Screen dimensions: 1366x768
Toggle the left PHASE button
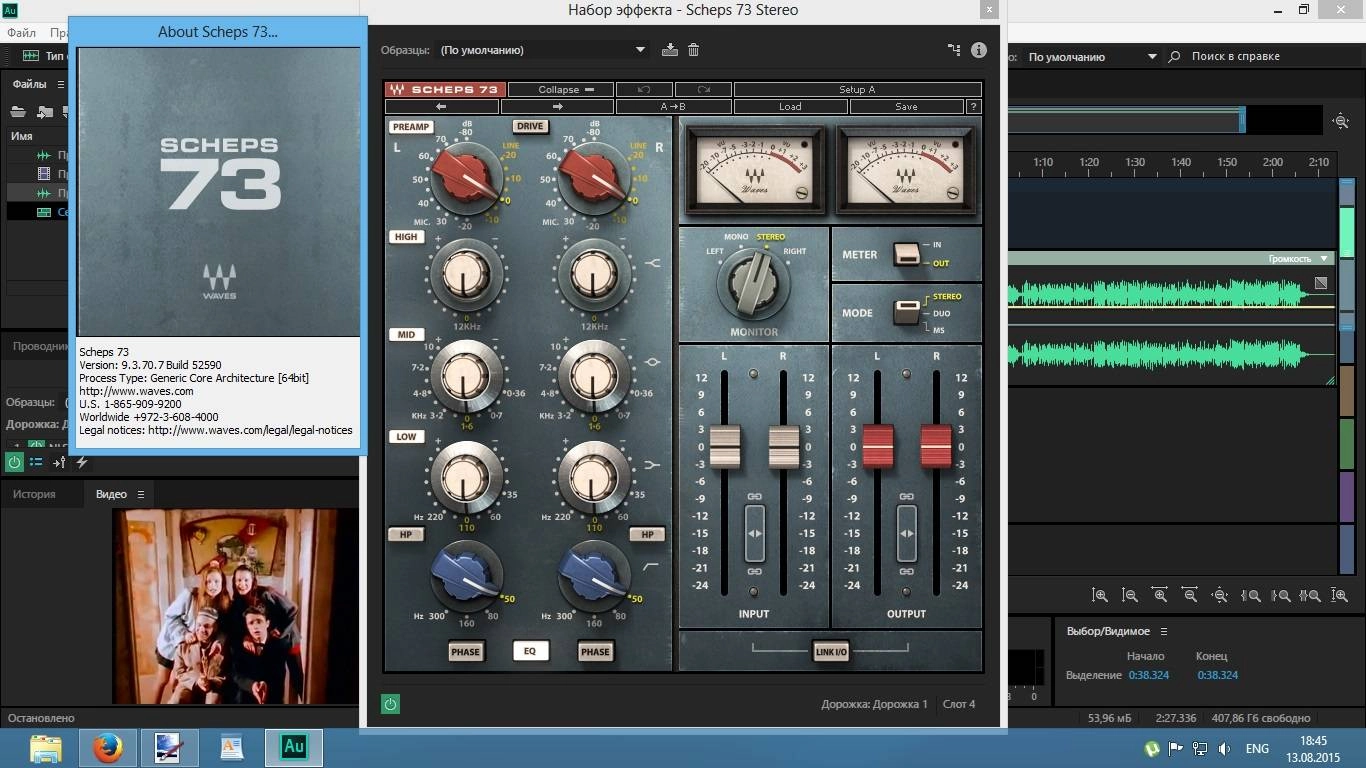(465, 652)
